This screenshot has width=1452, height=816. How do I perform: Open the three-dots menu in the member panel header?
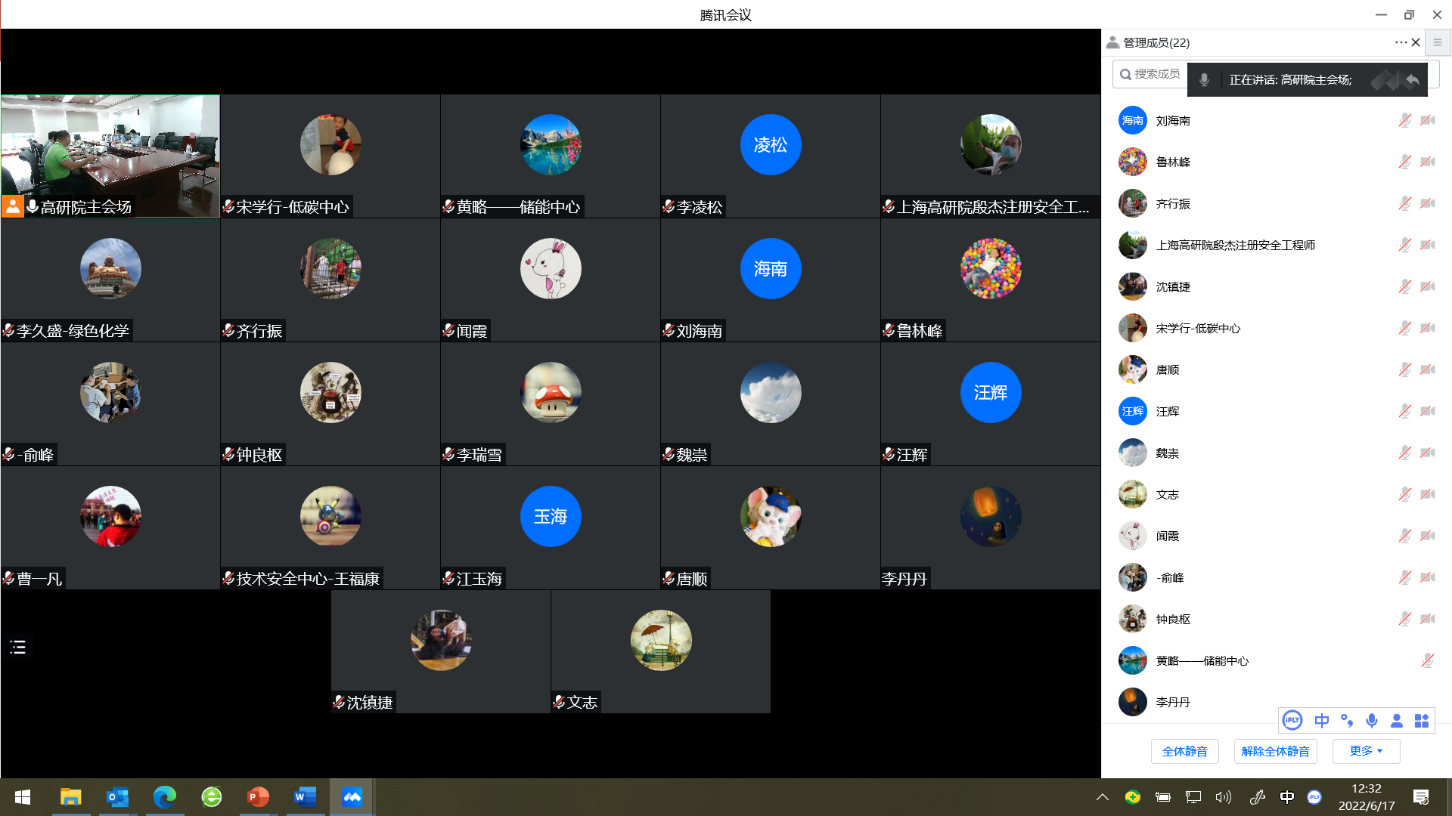pos(1400,42)
